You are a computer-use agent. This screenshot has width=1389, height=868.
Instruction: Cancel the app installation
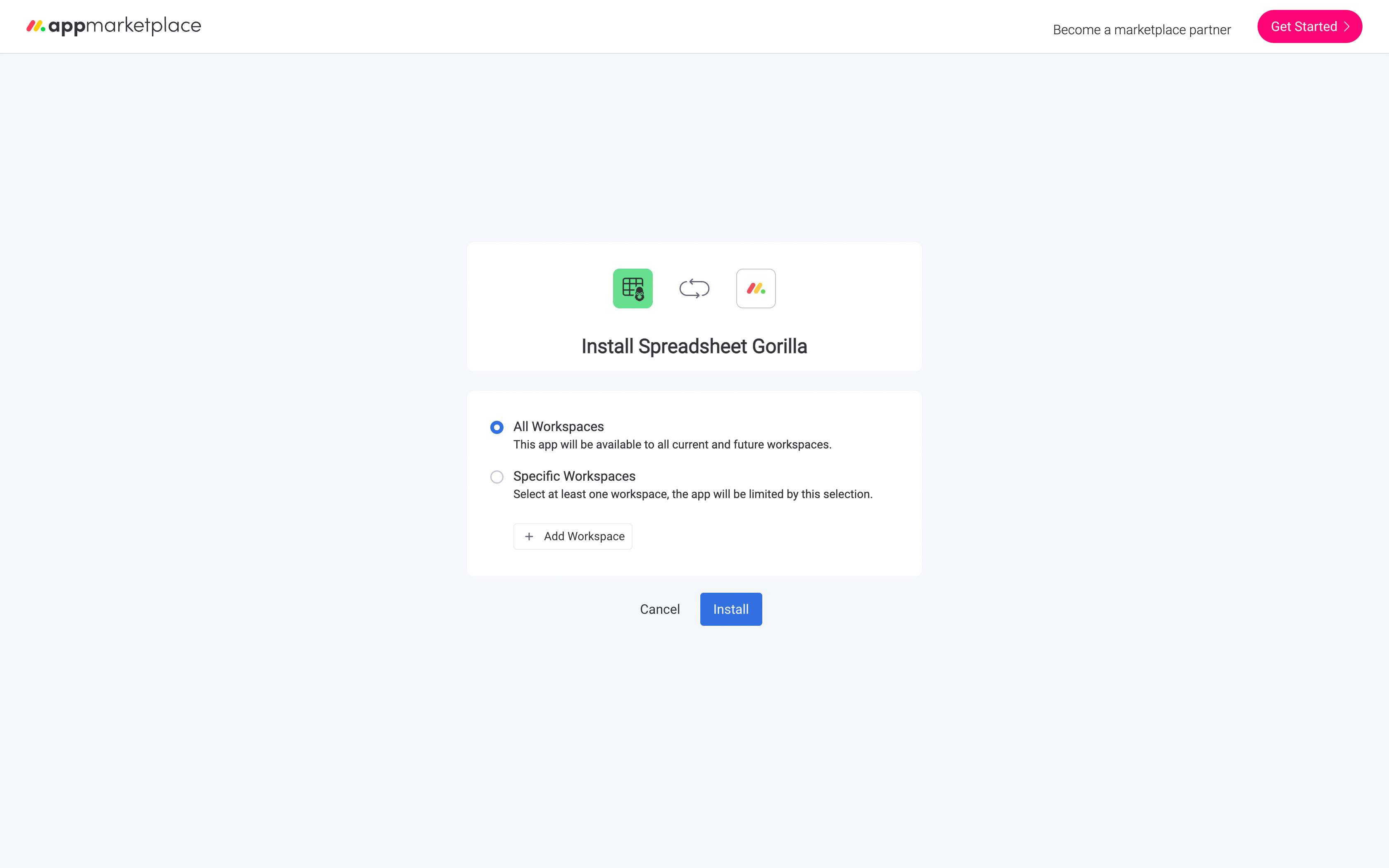tap(659, 609)
